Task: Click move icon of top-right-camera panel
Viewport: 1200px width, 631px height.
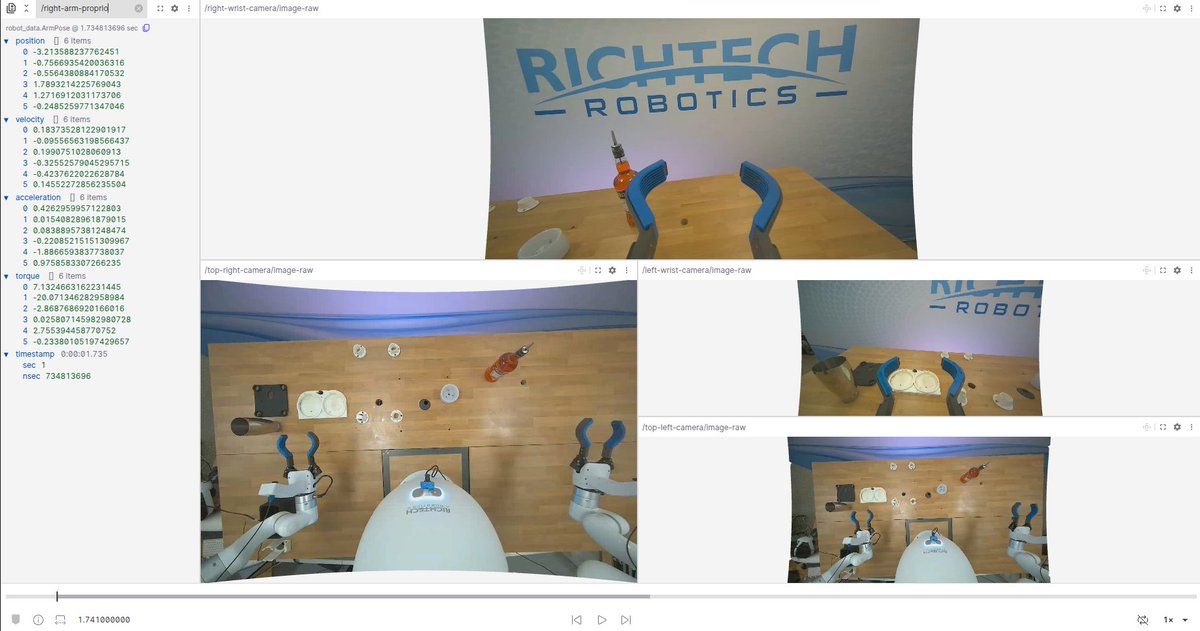Action: 583,270
